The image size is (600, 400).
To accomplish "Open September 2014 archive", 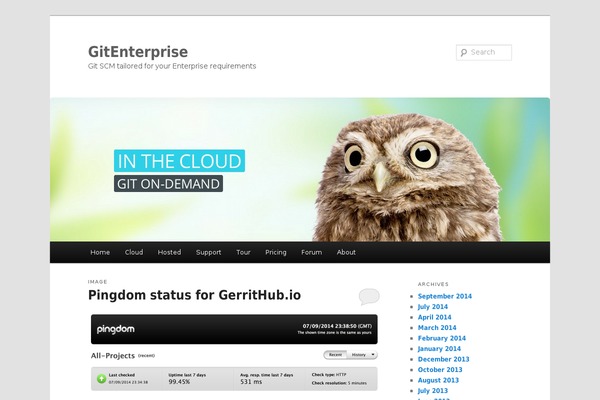I will (x=445, y=296).
